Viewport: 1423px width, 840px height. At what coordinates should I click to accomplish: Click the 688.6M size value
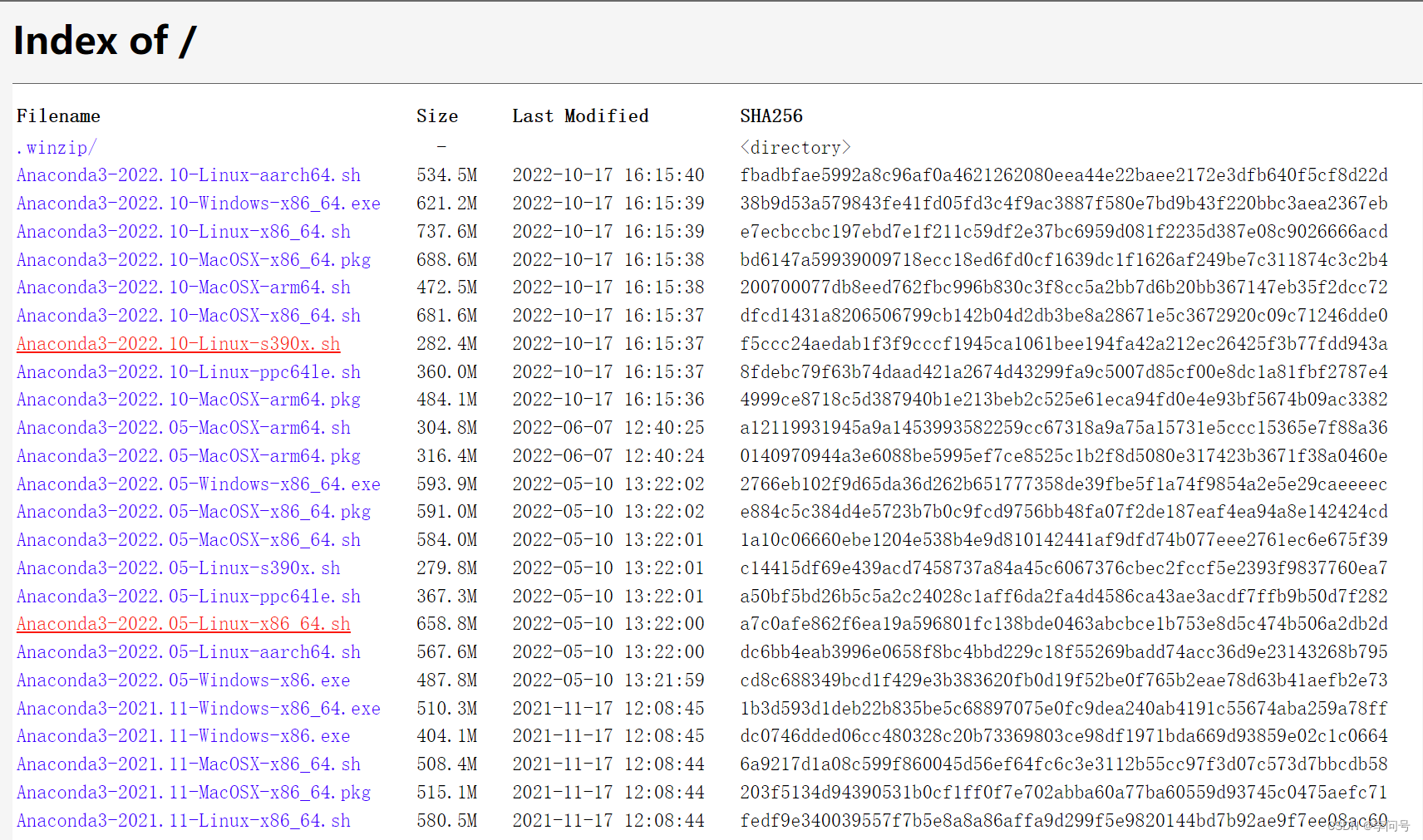tap(447, 260)
